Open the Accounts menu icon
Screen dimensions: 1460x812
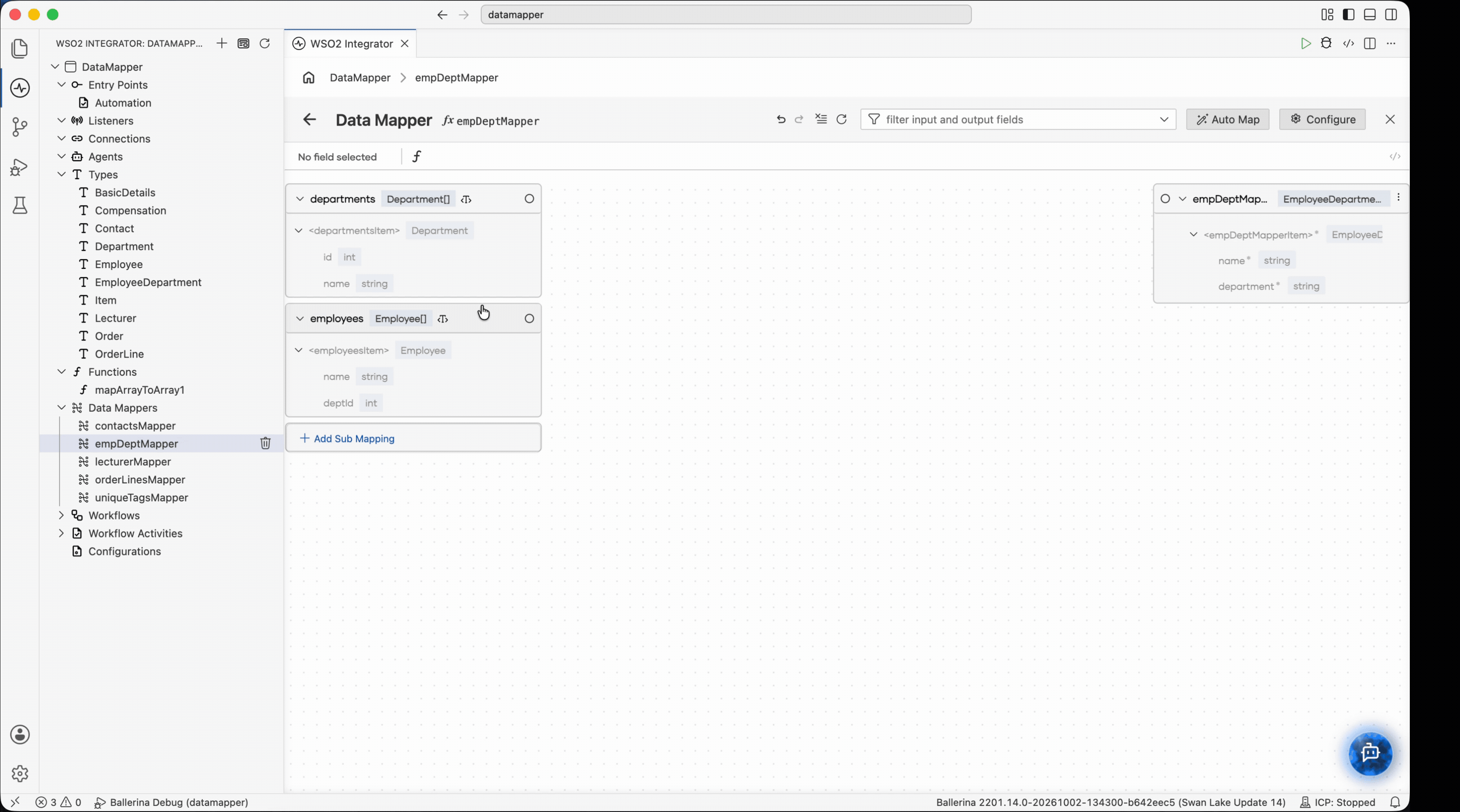[20, 734]
